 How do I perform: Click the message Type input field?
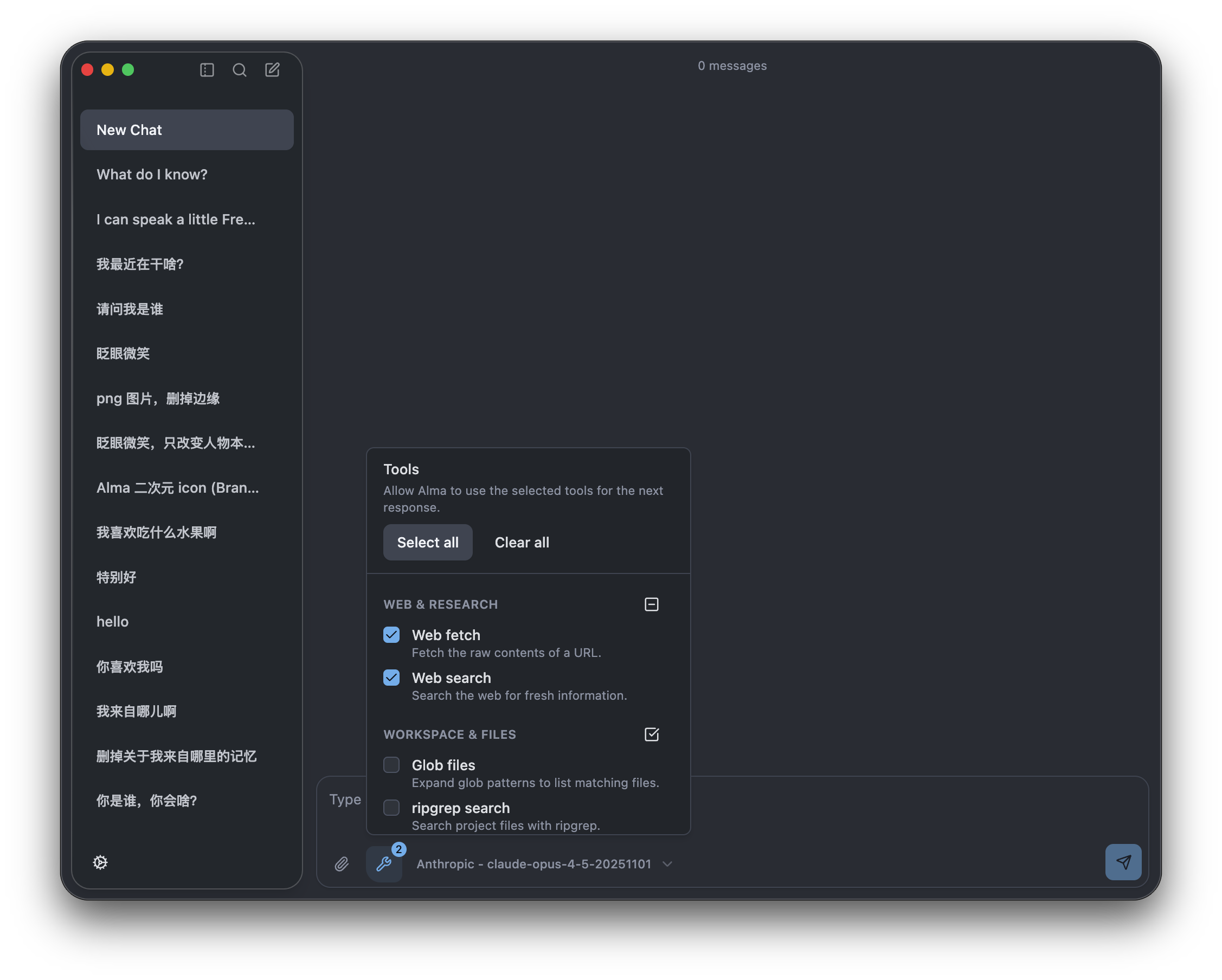point(345,799)
